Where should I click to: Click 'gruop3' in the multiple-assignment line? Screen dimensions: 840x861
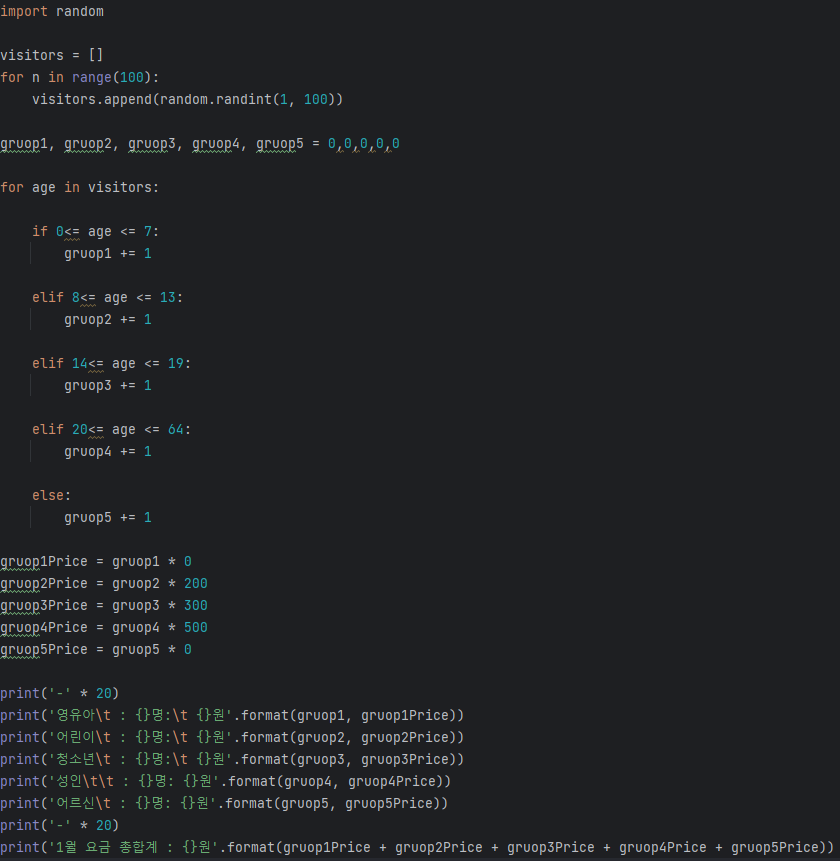coord(152,144)
